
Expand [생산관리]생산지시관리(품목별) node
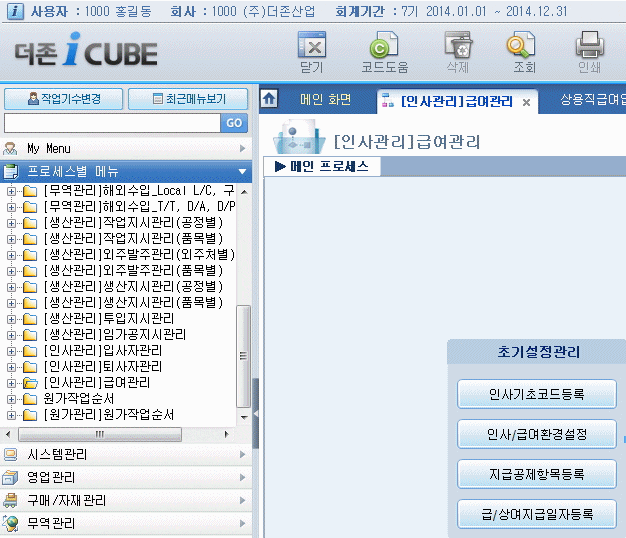pyautogui.click(x=11, y=303)
